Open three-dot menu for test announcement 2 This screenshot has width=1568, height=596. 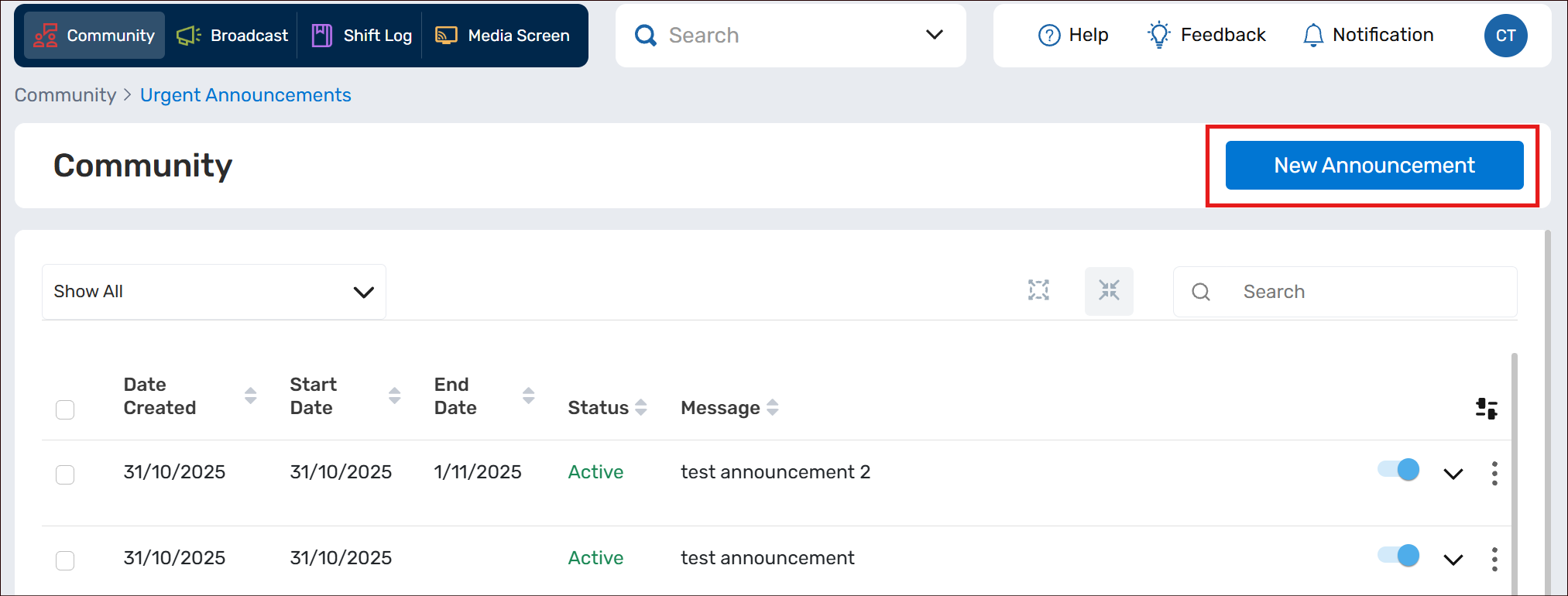point(1494,473)
